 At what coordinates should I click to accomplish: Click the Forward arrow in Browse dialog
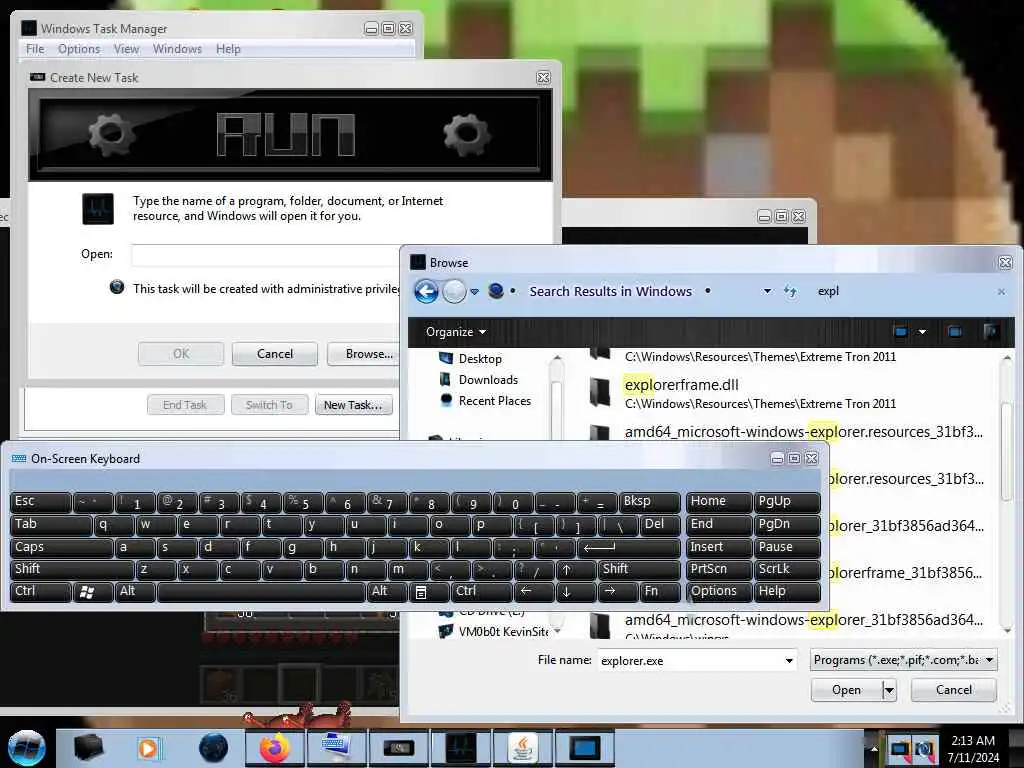coord(455,291)
